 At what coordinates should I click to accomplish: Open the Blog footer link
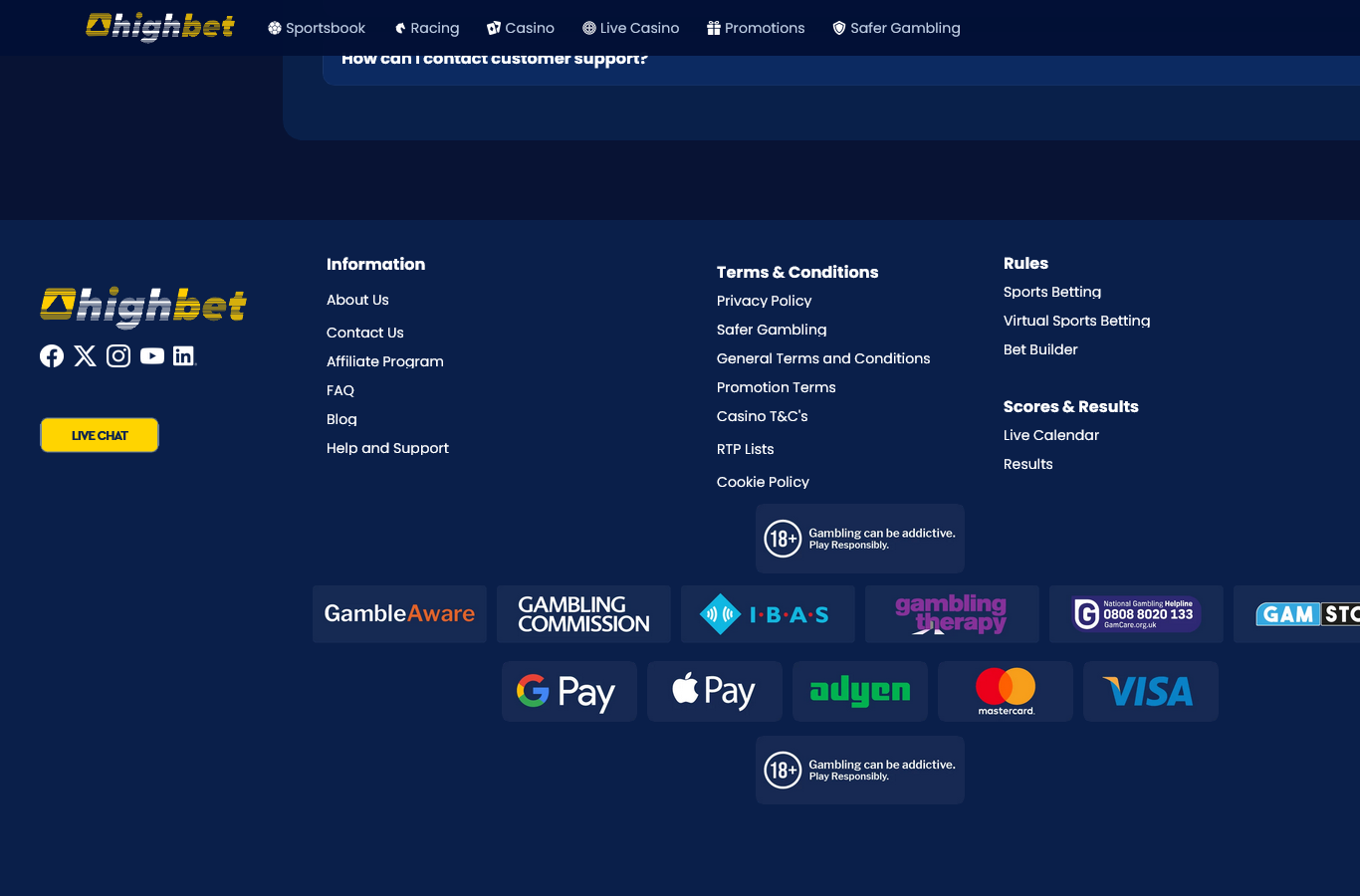coord(341,419)
